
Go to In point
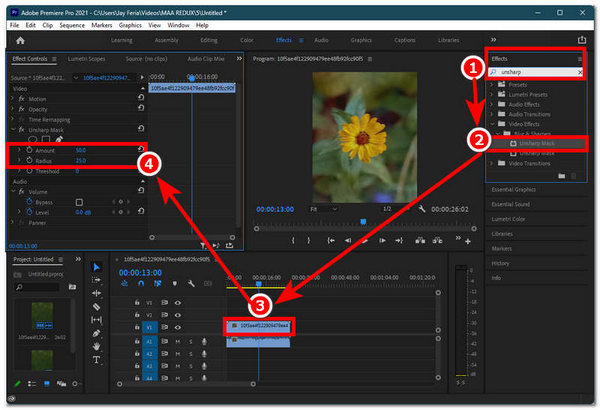[x=331, y=240]
